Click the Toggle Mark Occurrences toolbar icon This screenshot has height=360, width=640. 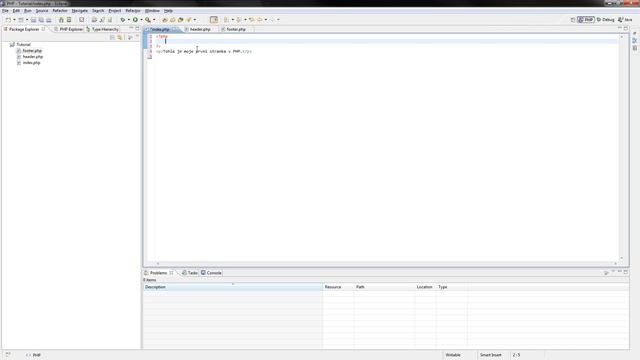[x=214, y=20]
